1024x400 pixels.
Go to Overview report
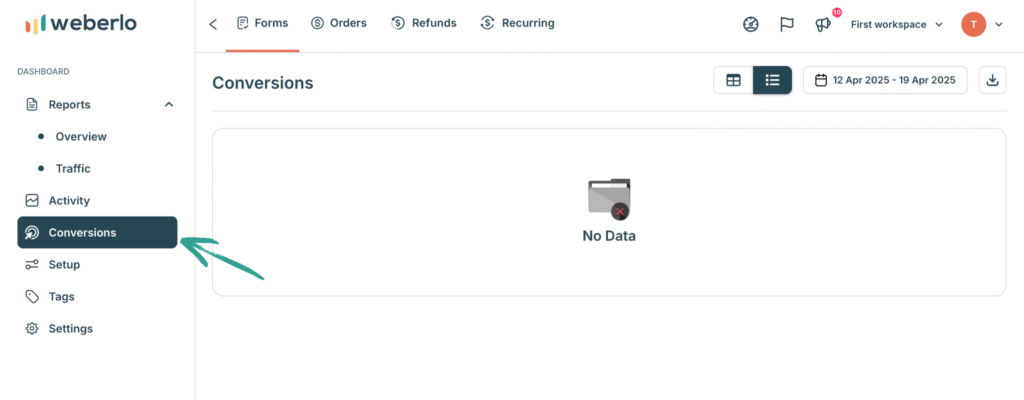tap(81, 137)
